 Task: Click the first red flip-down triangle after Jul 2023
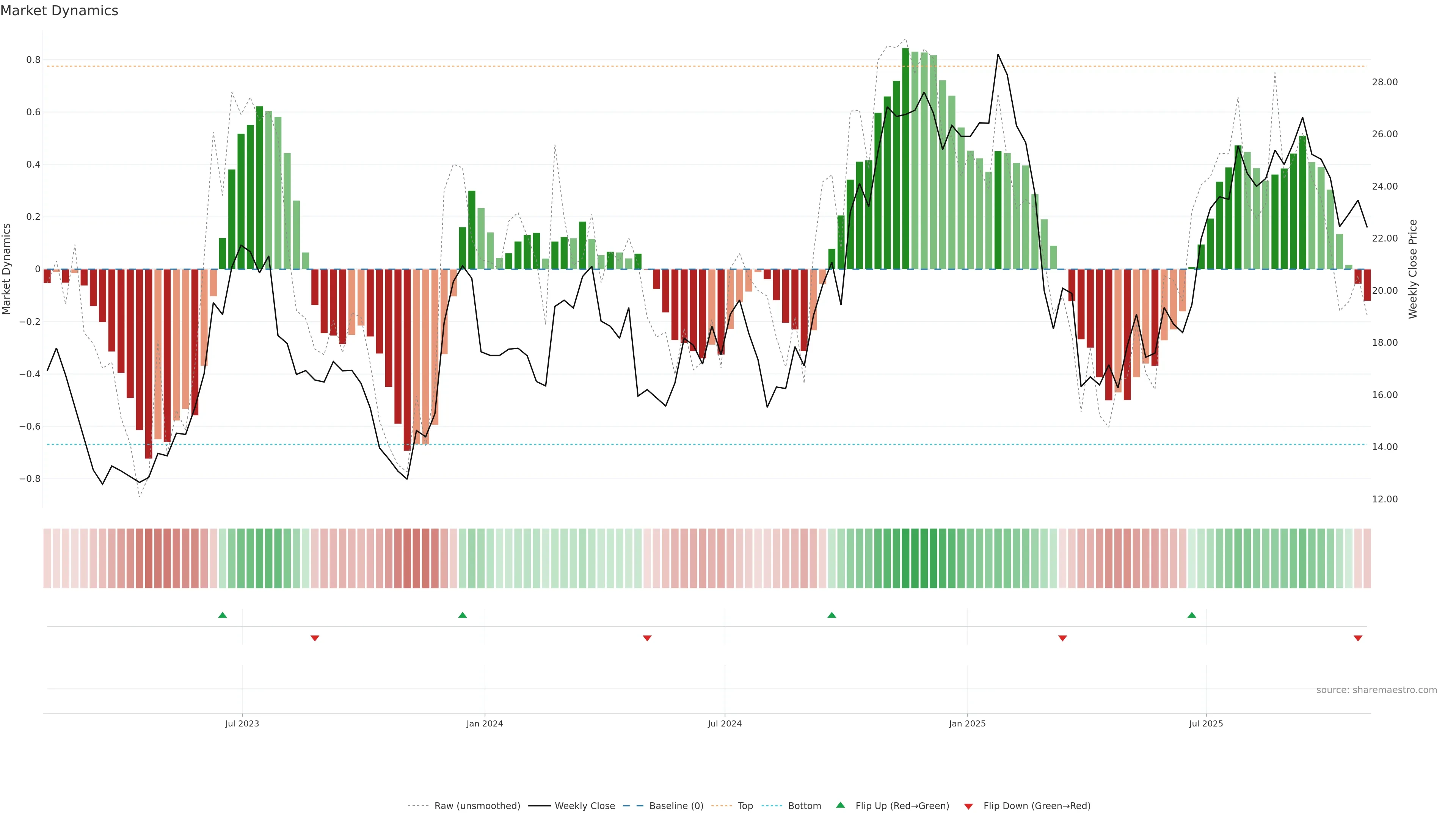(315, 638)
